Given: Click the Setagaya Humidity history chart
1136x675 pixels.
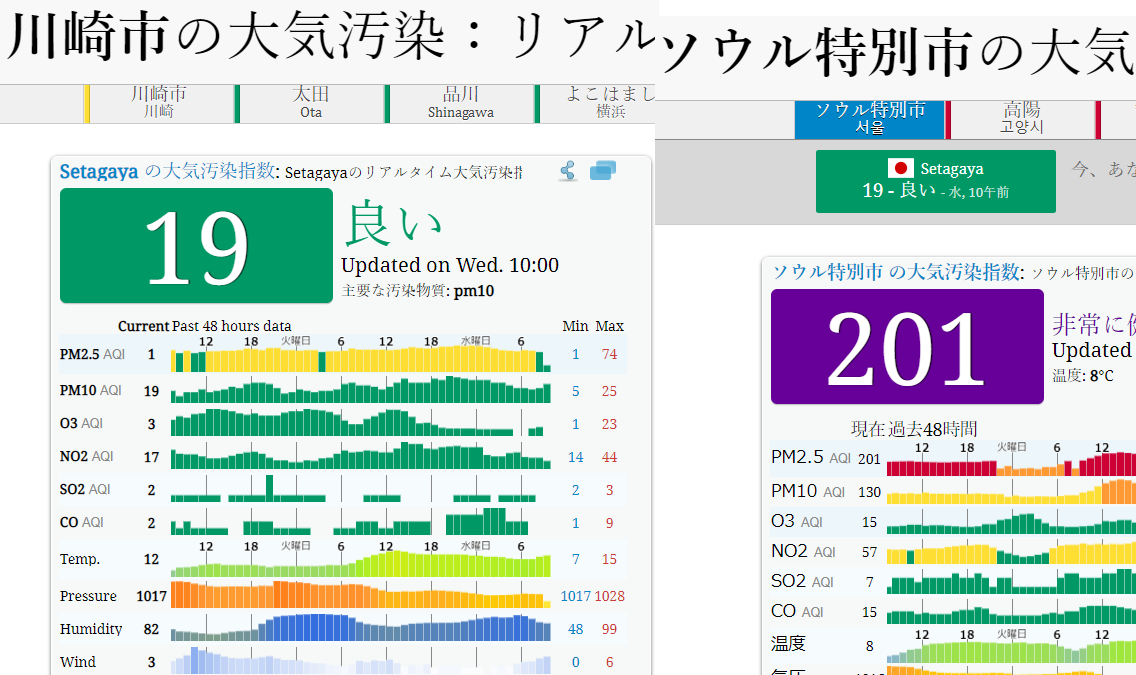Looking at the screenshot, I should click(x=360, y=628).
